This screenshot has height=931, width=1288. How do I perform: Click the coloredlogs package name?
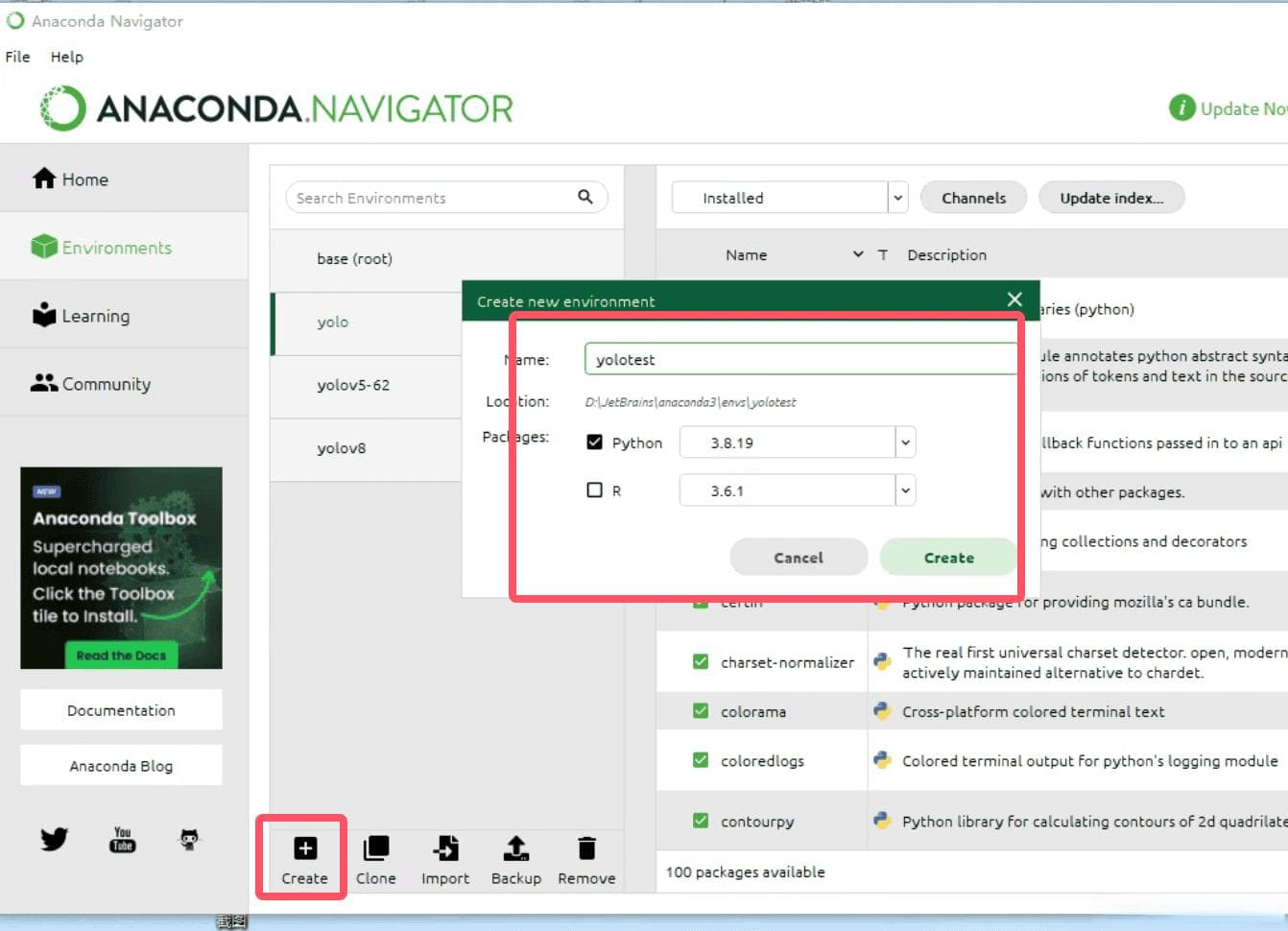point(762,760)
